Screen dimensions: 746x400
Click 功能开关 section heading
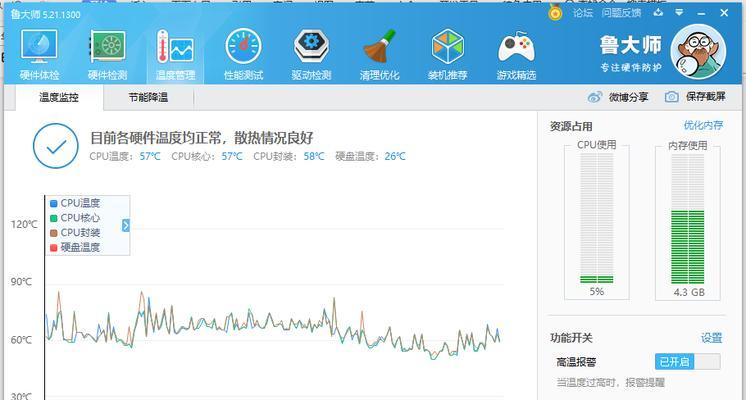(571, 338)
